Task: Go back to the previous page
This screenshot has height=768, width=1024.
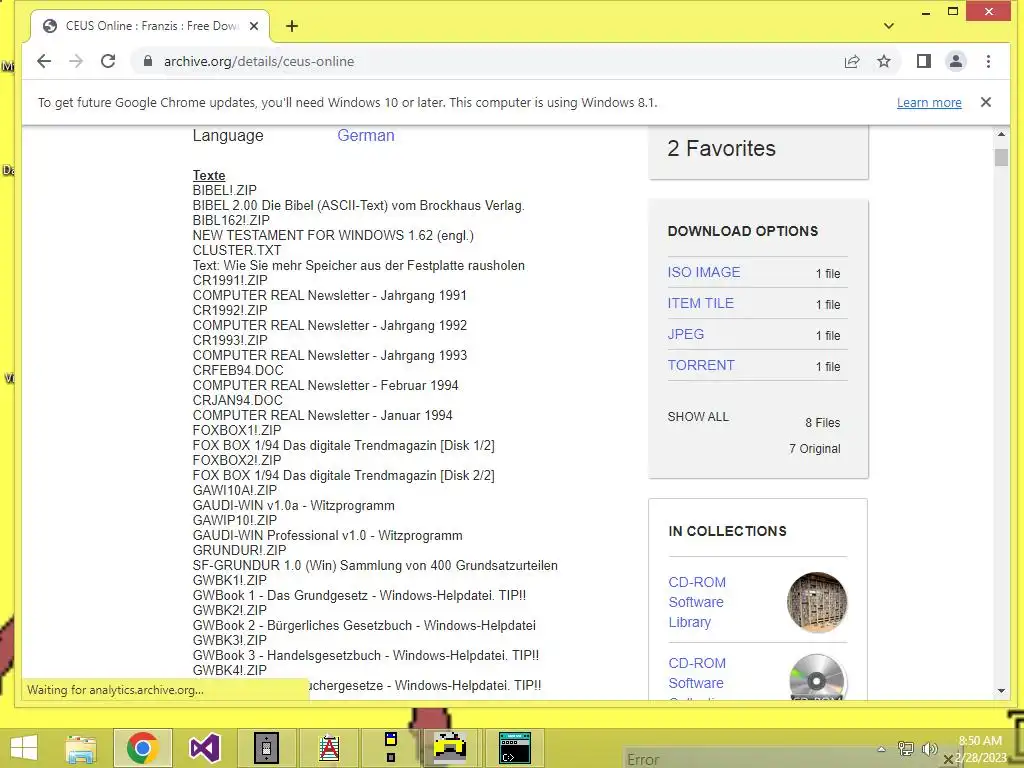Action: [x=44, y=61]
